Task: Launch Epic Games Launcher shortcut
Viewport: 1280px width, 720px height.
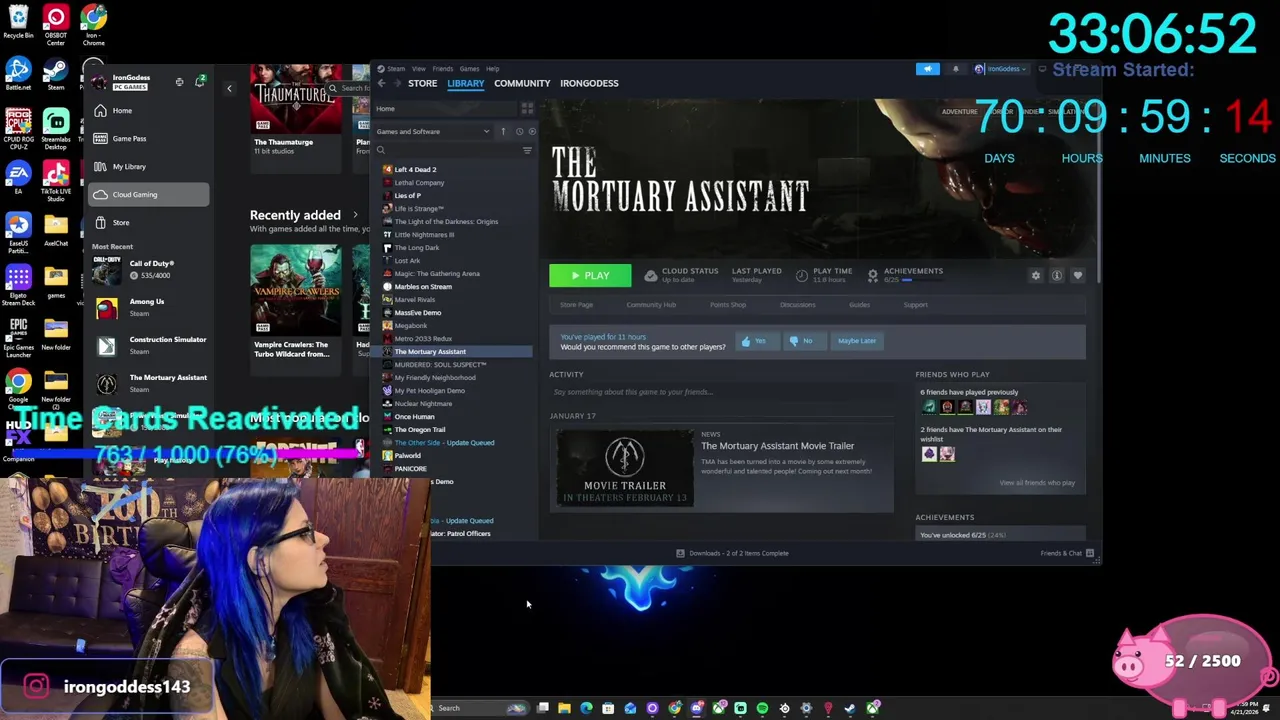Action: [x=18, y=338]
